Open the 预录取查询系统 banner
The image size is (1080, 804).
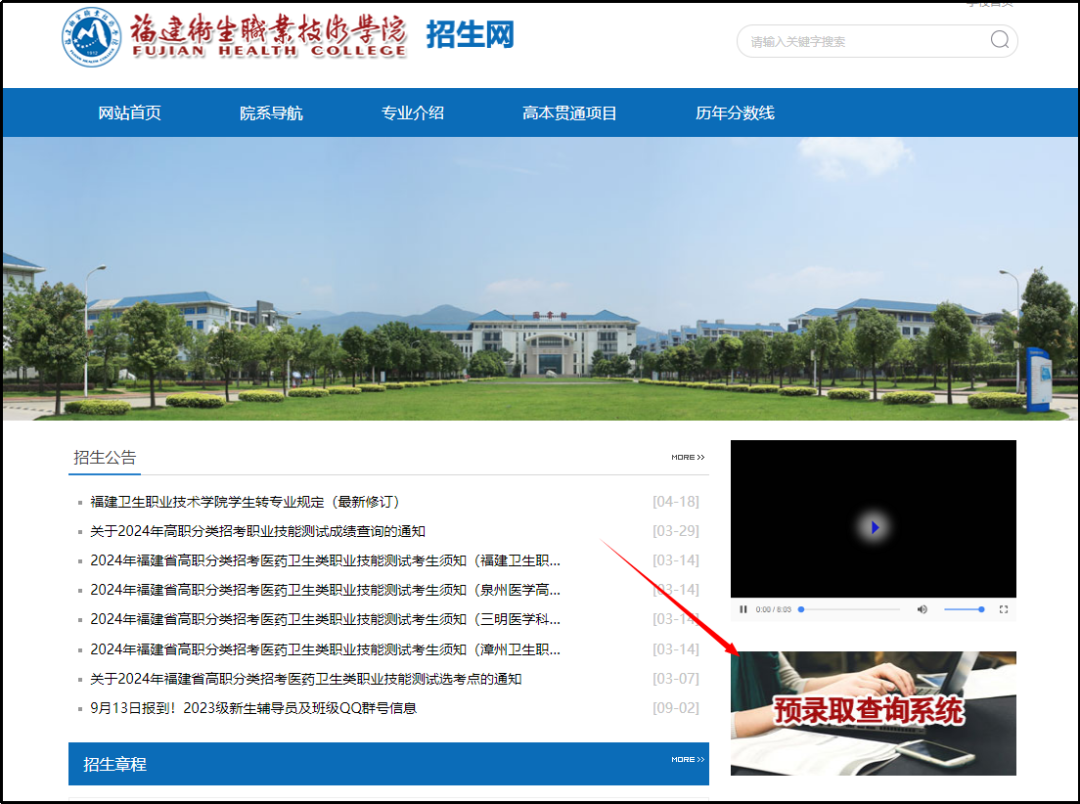point(873,713)
